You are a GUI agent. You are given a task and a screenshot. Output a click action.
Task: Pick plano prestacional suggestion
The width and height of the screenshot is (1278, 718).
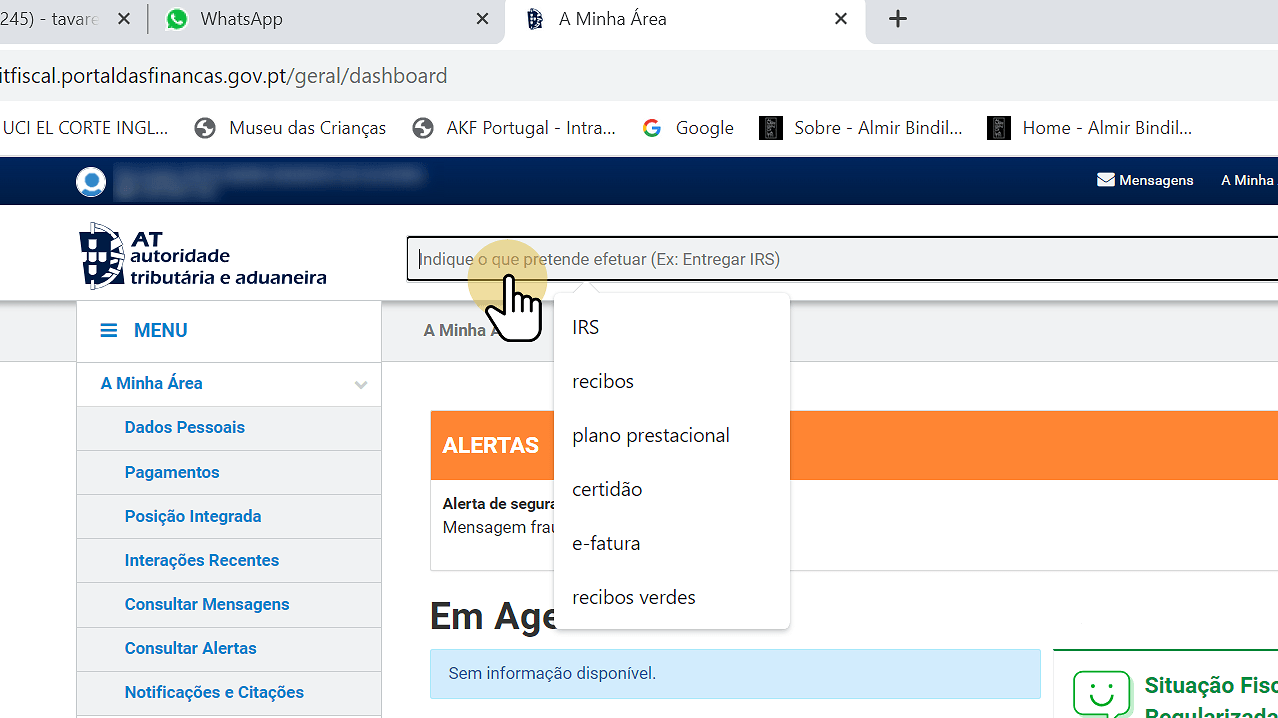pyautogui.click(x=651, y=435)
